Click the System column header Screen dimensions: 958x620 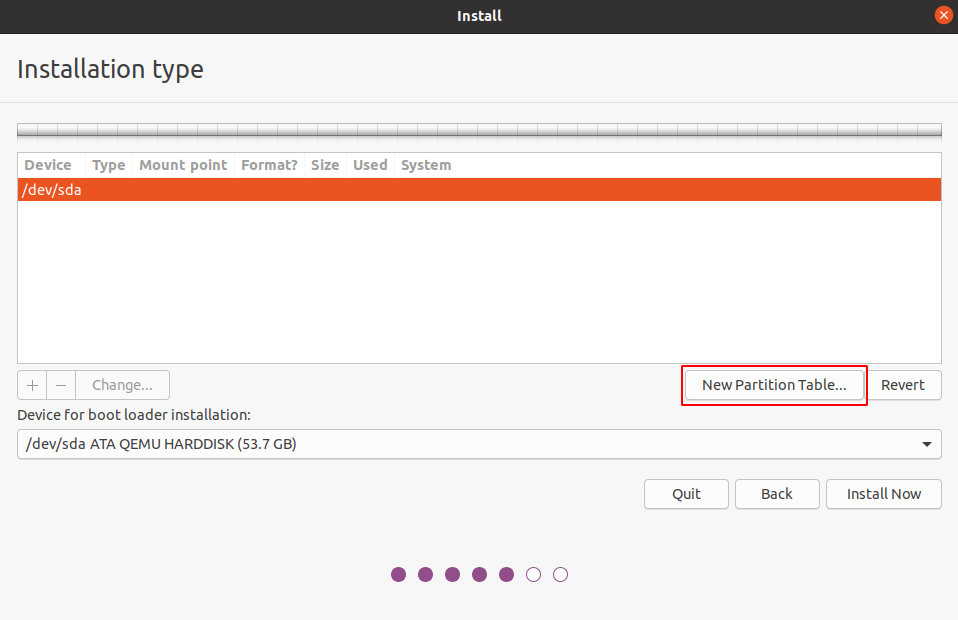coord(426,165)
